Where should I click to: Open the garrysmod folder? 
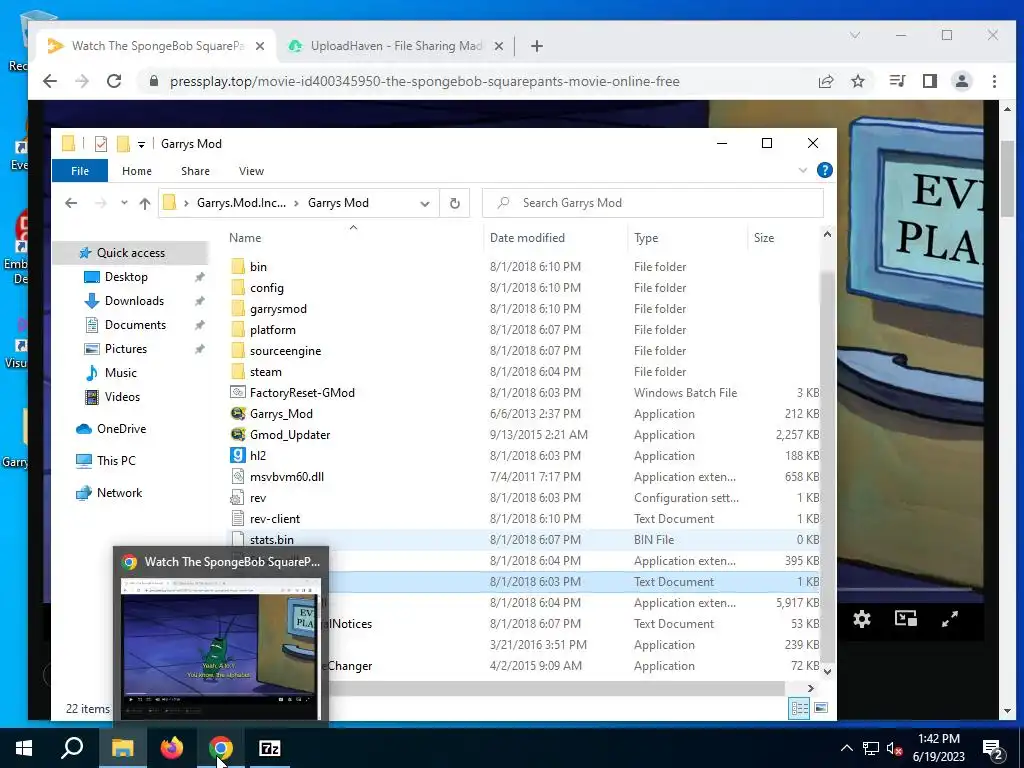278,308
